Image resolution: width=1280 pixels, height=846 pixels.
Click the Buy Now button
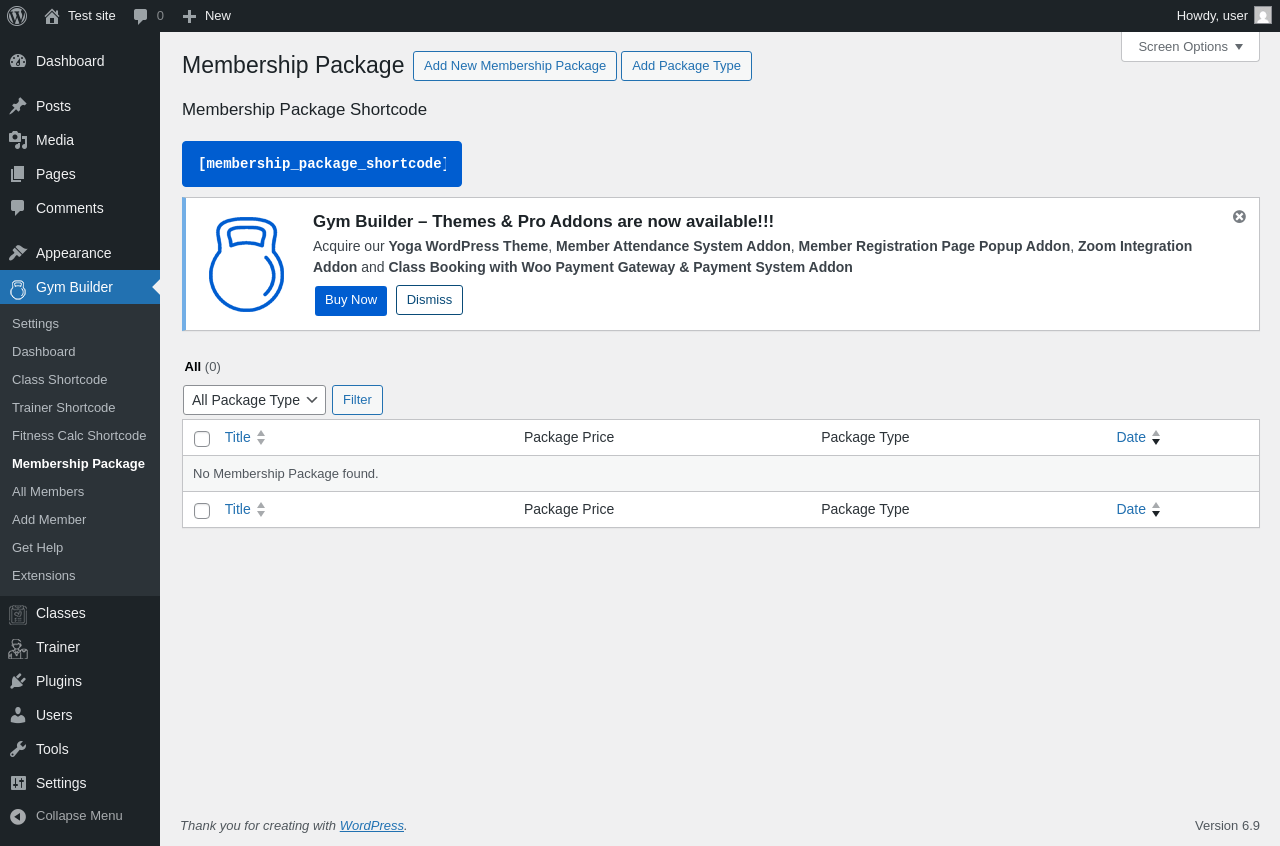[351, 300]
